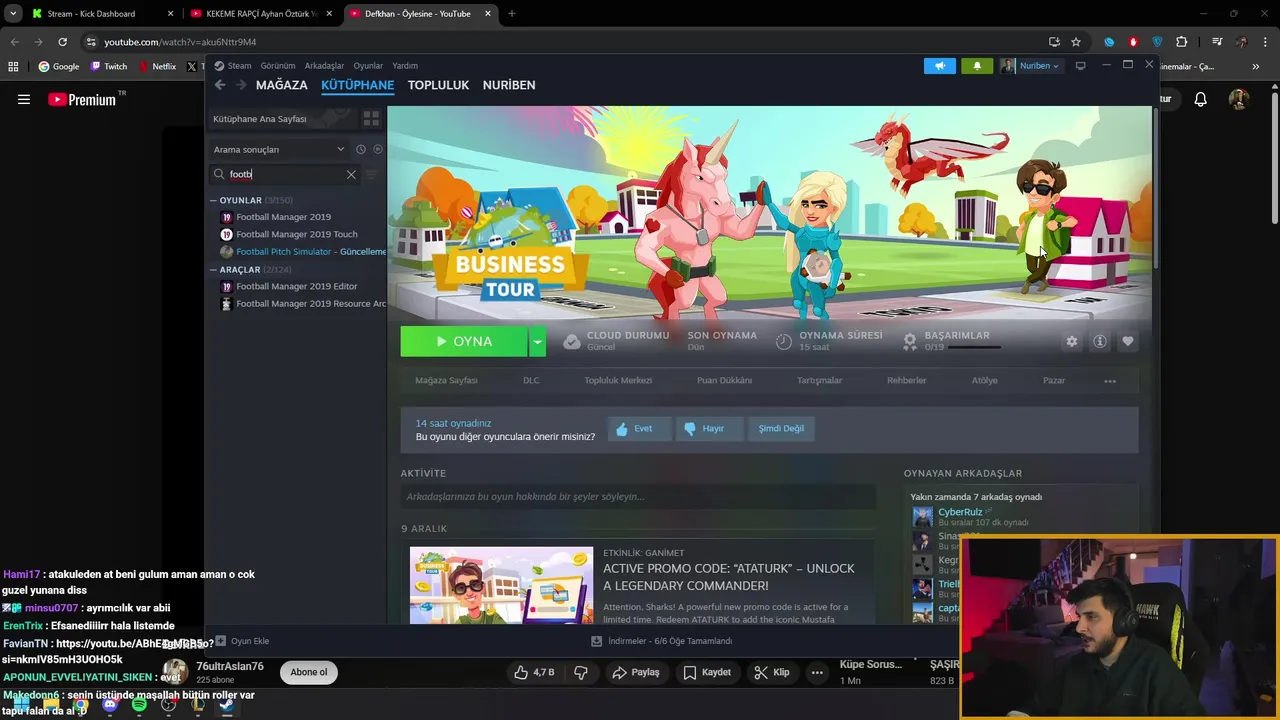Open Business Tour game settings gear

pyautogui.click(x=1072, y=341)
